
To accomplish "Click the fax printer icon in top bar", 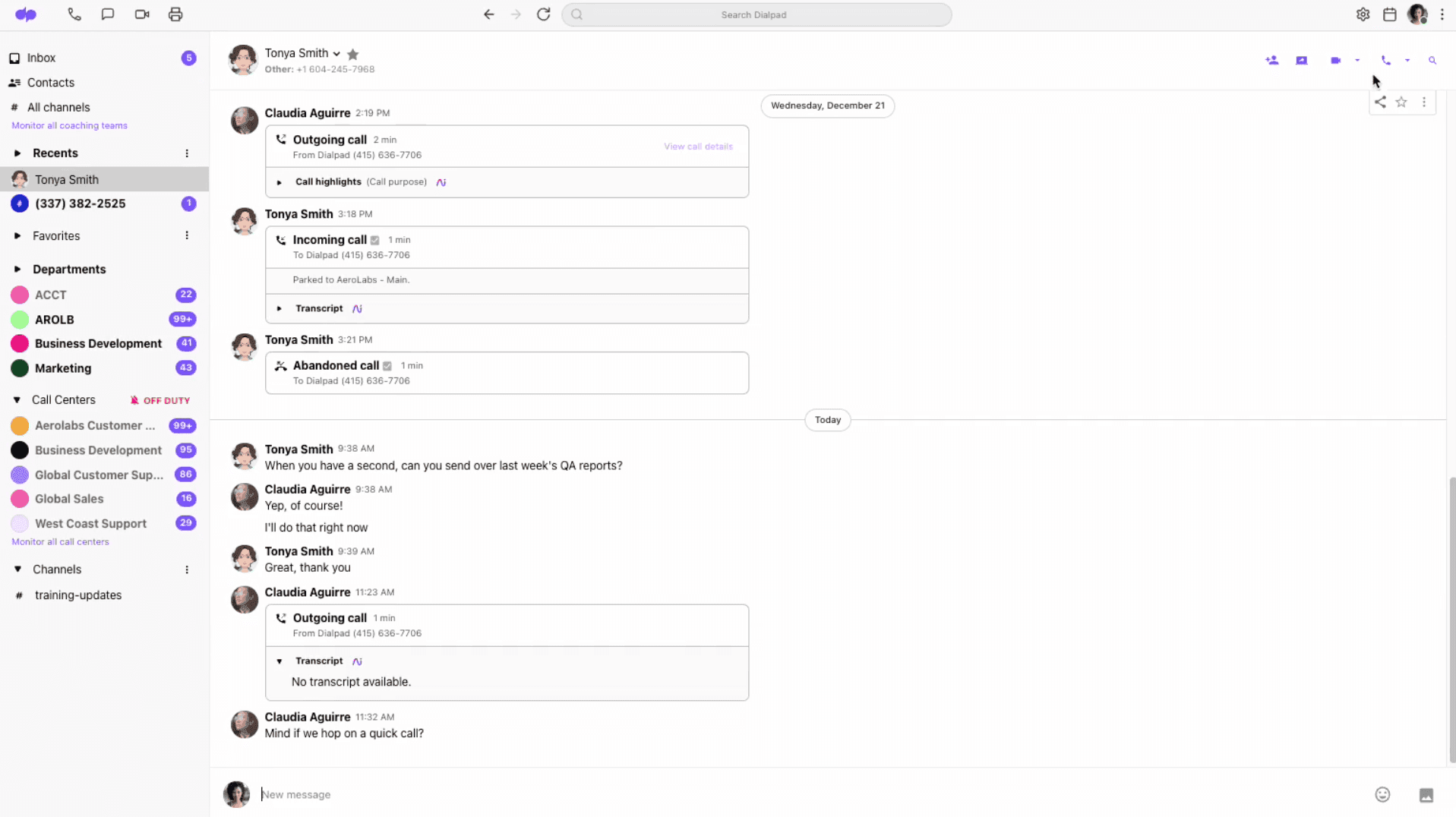I will (x=175, y=14).
